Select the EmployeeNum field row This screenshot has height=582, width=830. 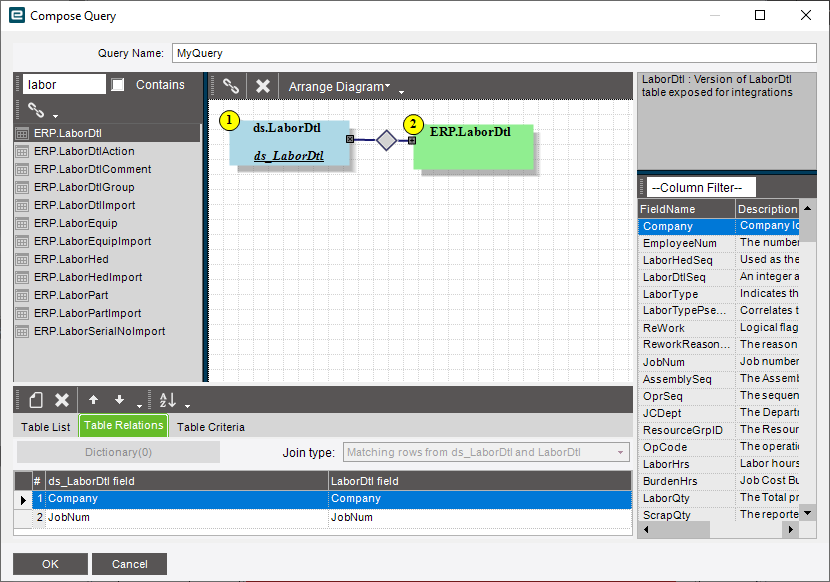point(719,243)
